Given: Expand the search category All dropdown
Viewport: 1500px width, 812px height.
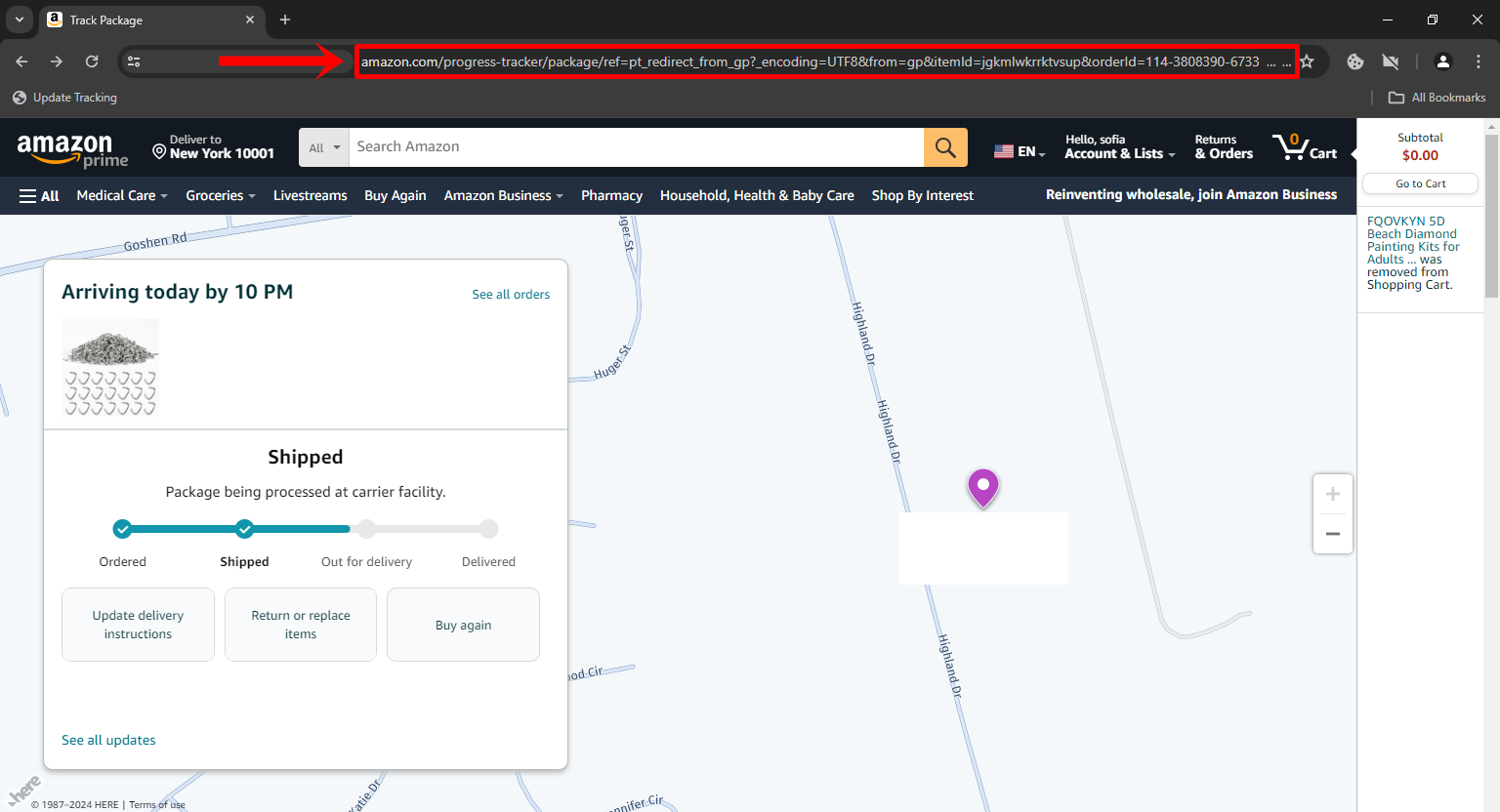Looking at the screenshot, I should (x=324, y=147).
